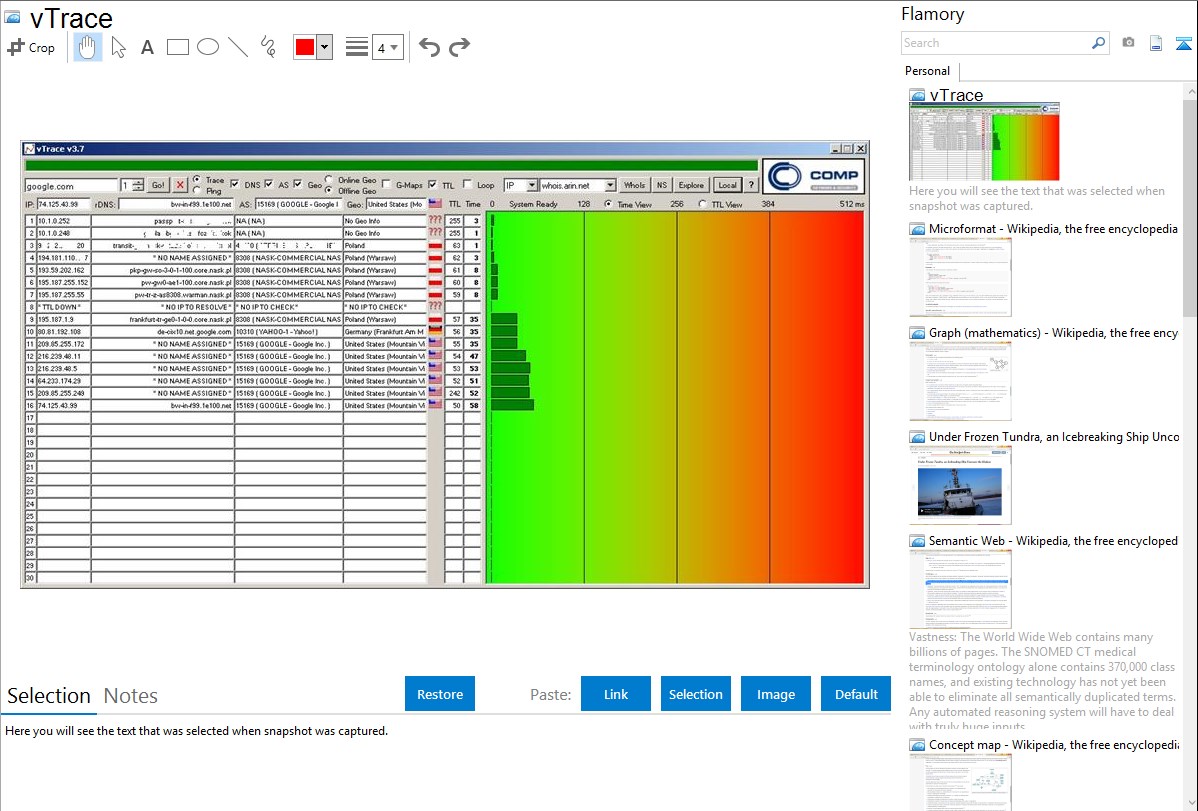The image size is (1198, 811).
Task: Click the document page icon near search
Action: tap(1156, 43)
